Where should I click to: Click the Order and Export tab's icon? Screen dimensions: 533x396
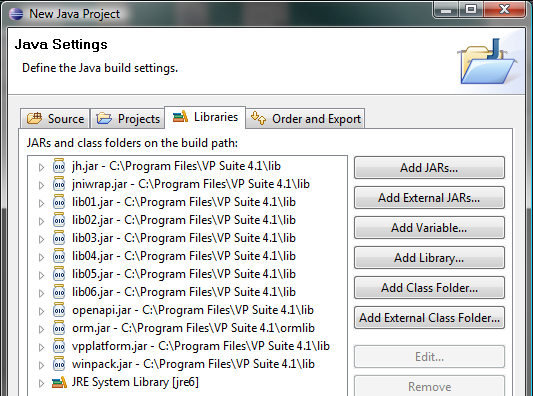[258, 118]
